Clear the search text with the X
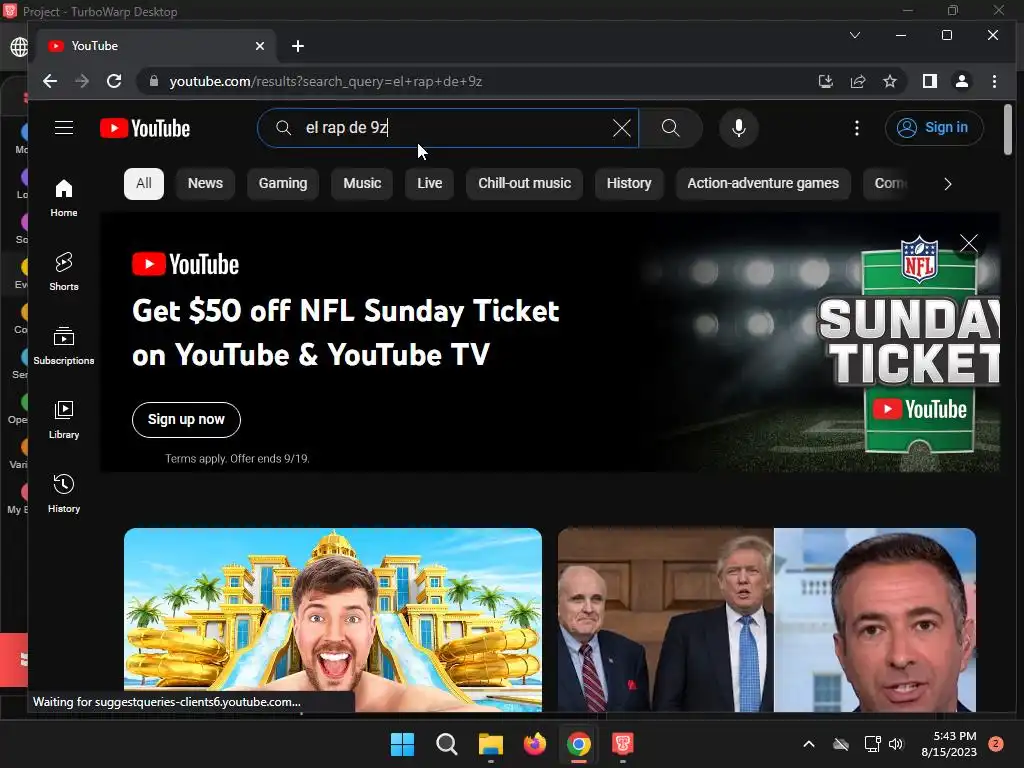 coord(622,128)
